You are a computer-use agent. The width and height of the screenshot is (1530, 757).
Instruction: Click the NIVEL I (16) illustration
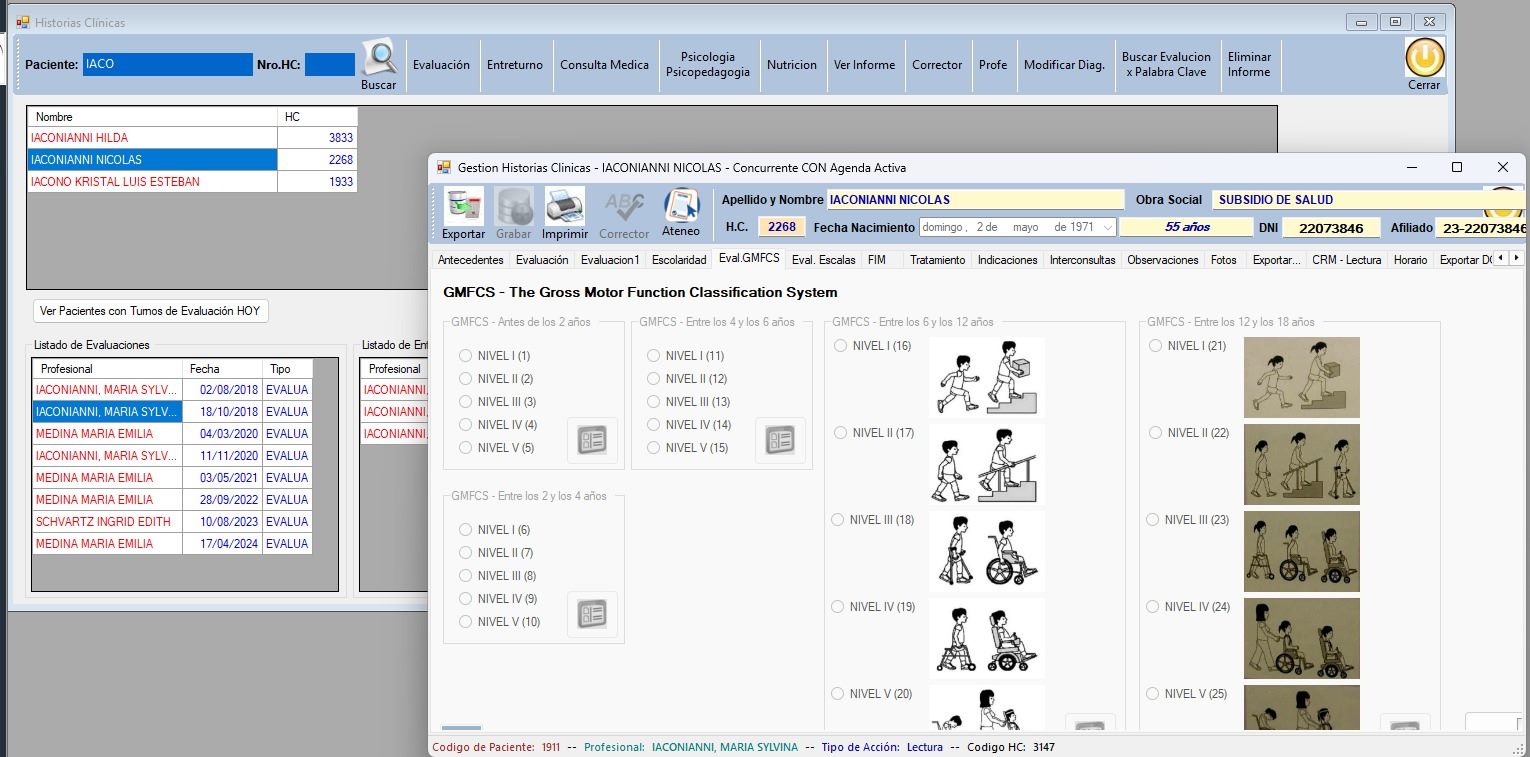pos(987,376)
